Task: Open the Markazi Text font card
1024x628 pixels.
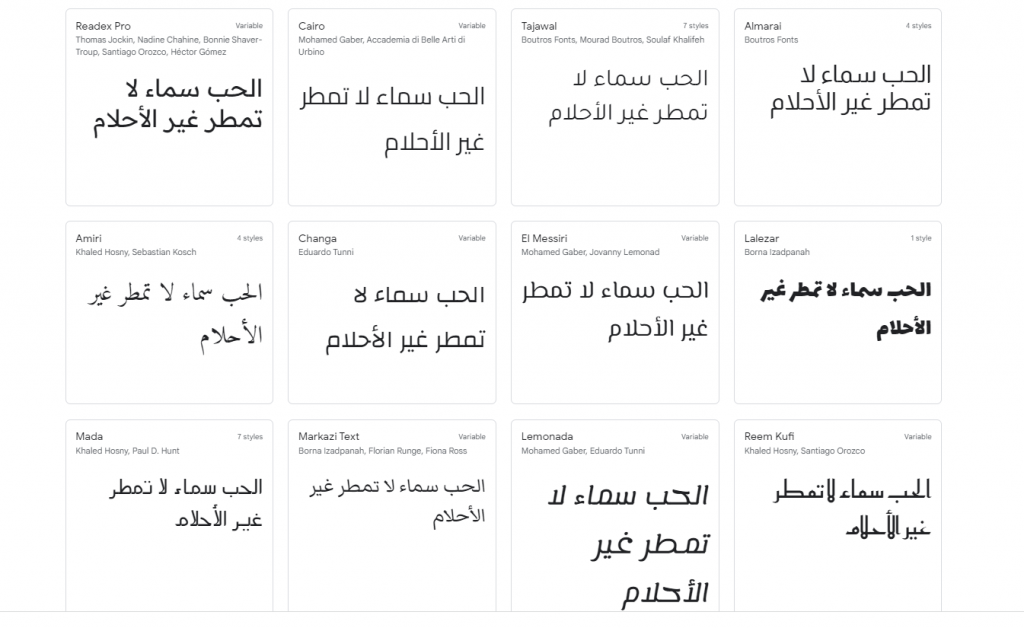Action: click(x=392, y=516)
